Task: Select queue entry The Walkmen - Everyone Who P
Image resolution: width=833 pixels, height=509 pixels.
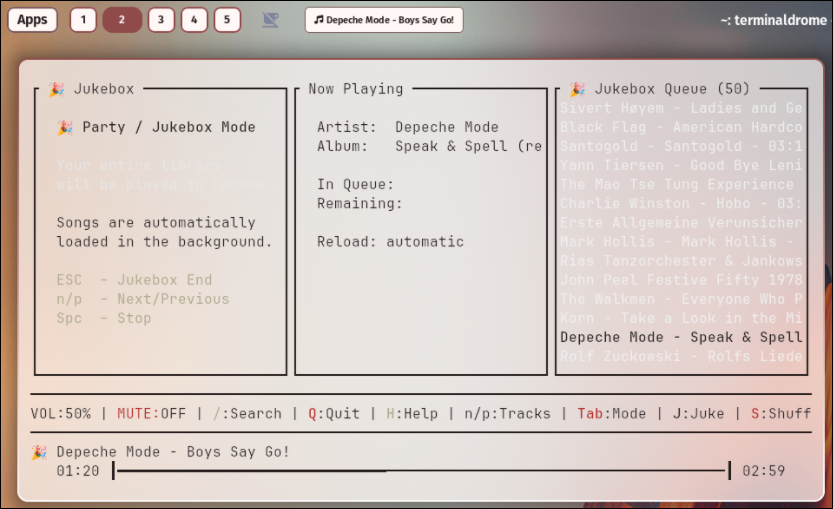Action: tap(681, 299)
